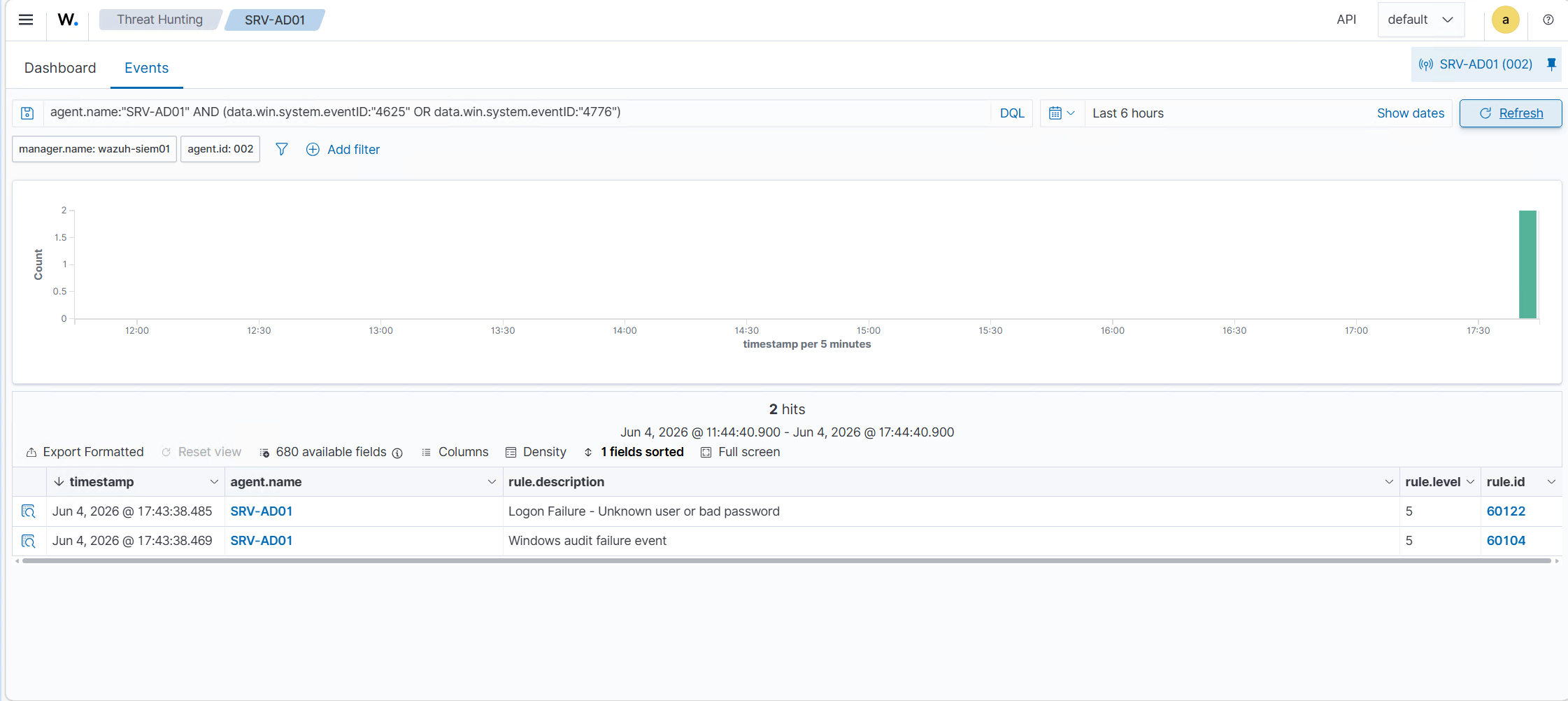Image resolution: width=1568 pixels, height=701 pixels.
Task: Open agent.name column options chevron
Action: pos(492,482)
